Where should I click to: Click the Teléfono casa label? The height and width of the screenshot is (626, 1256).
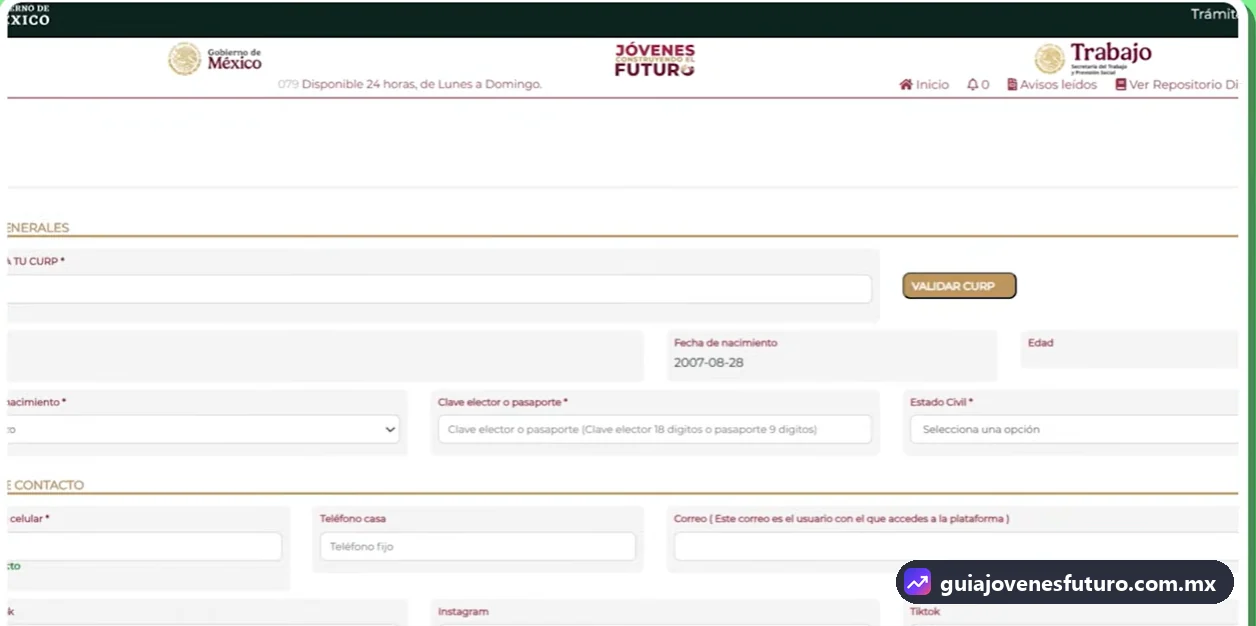353,518
